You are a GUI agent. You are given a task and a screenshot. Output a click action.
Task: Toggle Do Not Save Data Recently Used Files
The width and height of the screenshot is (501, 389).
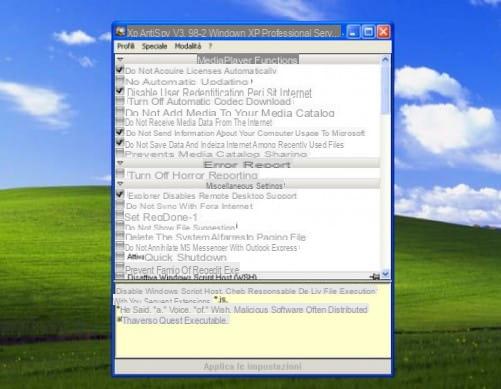click(x=120, y=142)
